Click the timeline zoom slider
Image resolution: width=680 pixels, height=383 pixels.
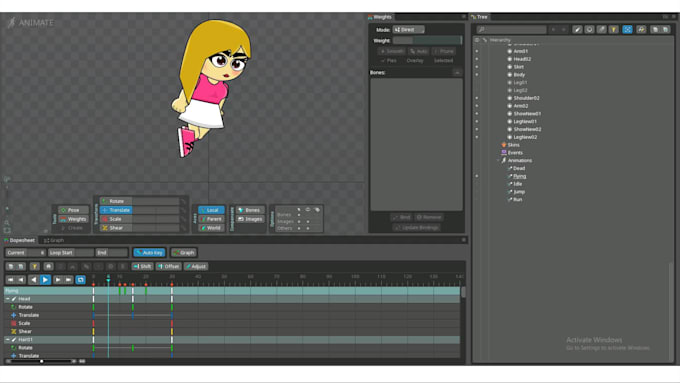coord(42,361)
